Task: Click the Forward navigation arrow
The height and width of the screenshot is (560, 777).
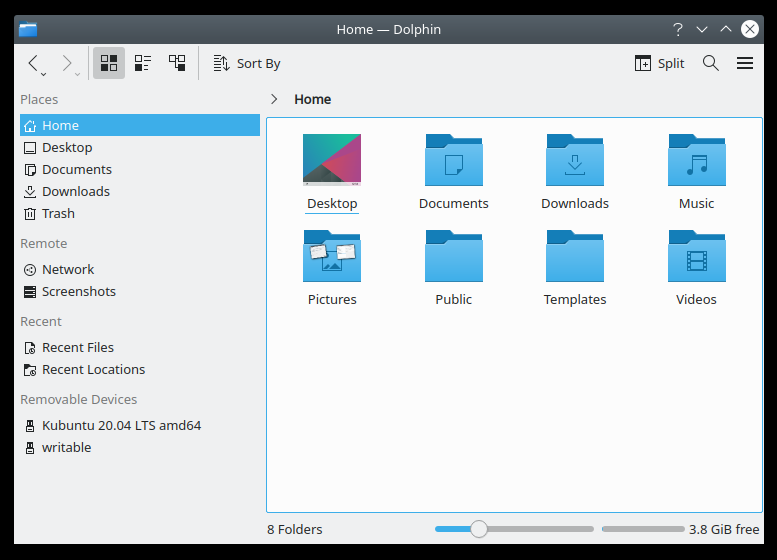Action: point(67,63)
